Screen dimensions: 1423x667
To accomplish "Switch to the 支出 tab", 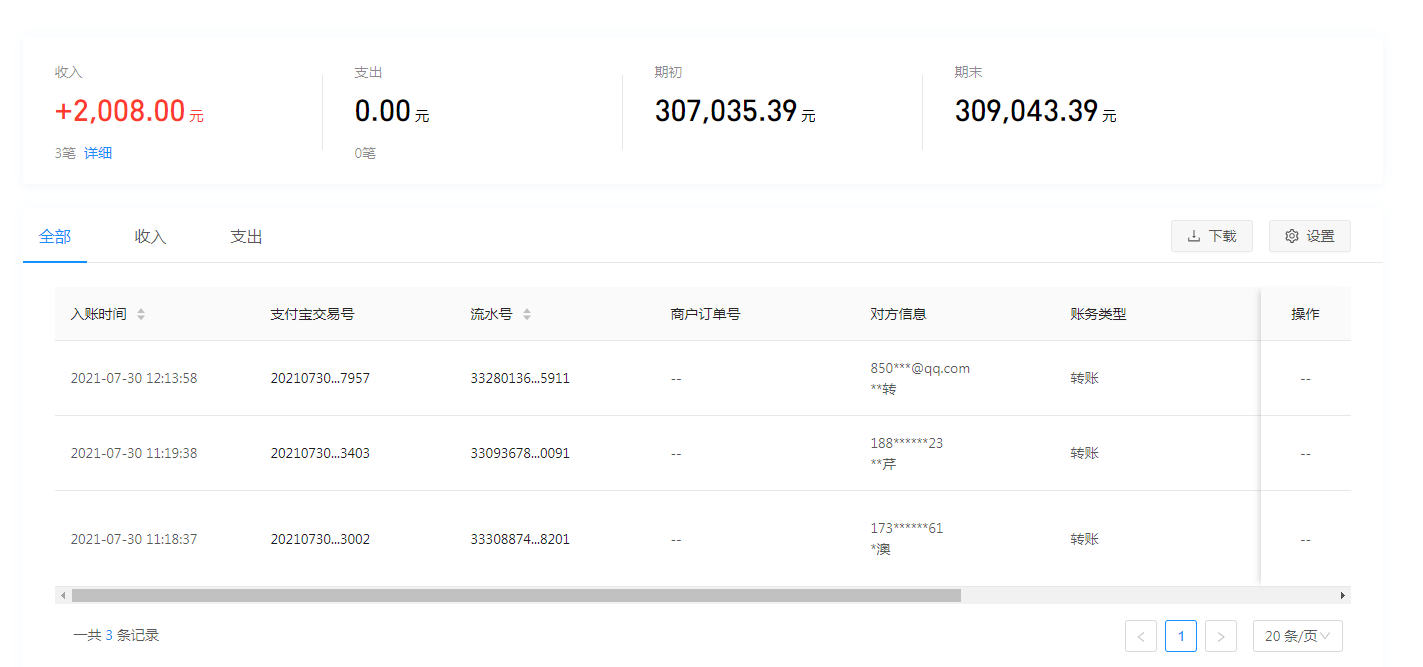I will pyautogui.click(x=246, y=237).
